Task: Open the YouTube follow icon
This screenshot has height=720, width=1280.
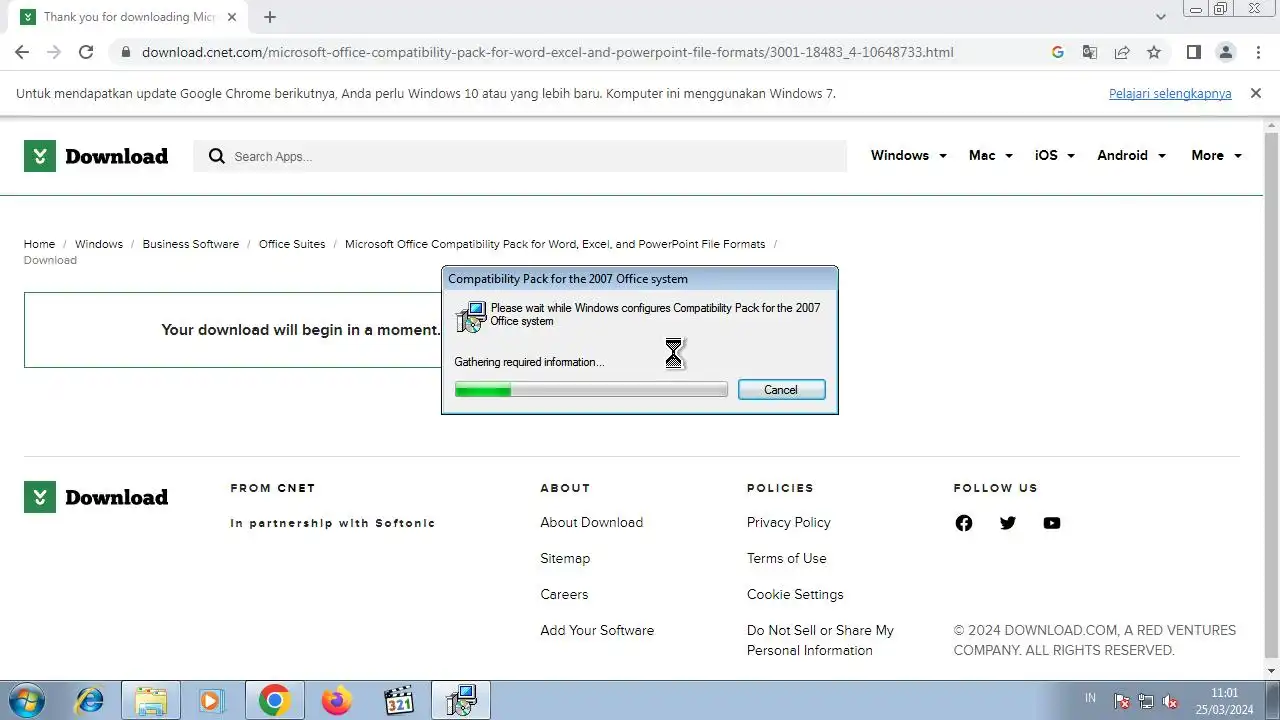Action: [x=1052, y=523]
